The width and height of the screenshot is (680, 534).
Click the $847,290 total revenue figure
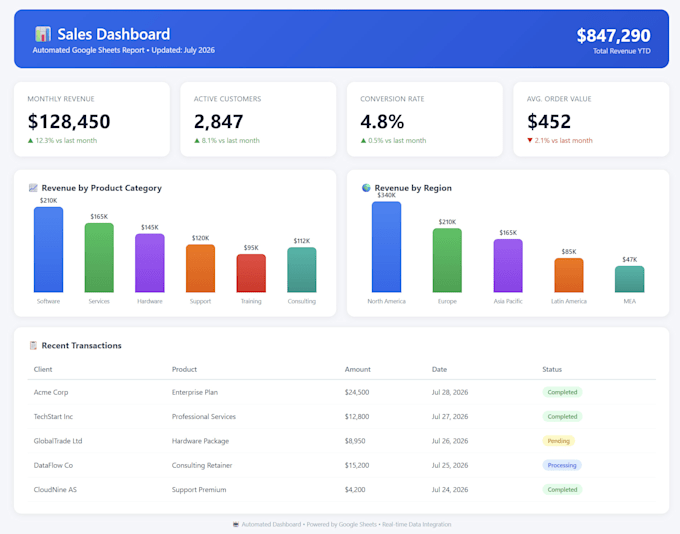pos(613,36)
